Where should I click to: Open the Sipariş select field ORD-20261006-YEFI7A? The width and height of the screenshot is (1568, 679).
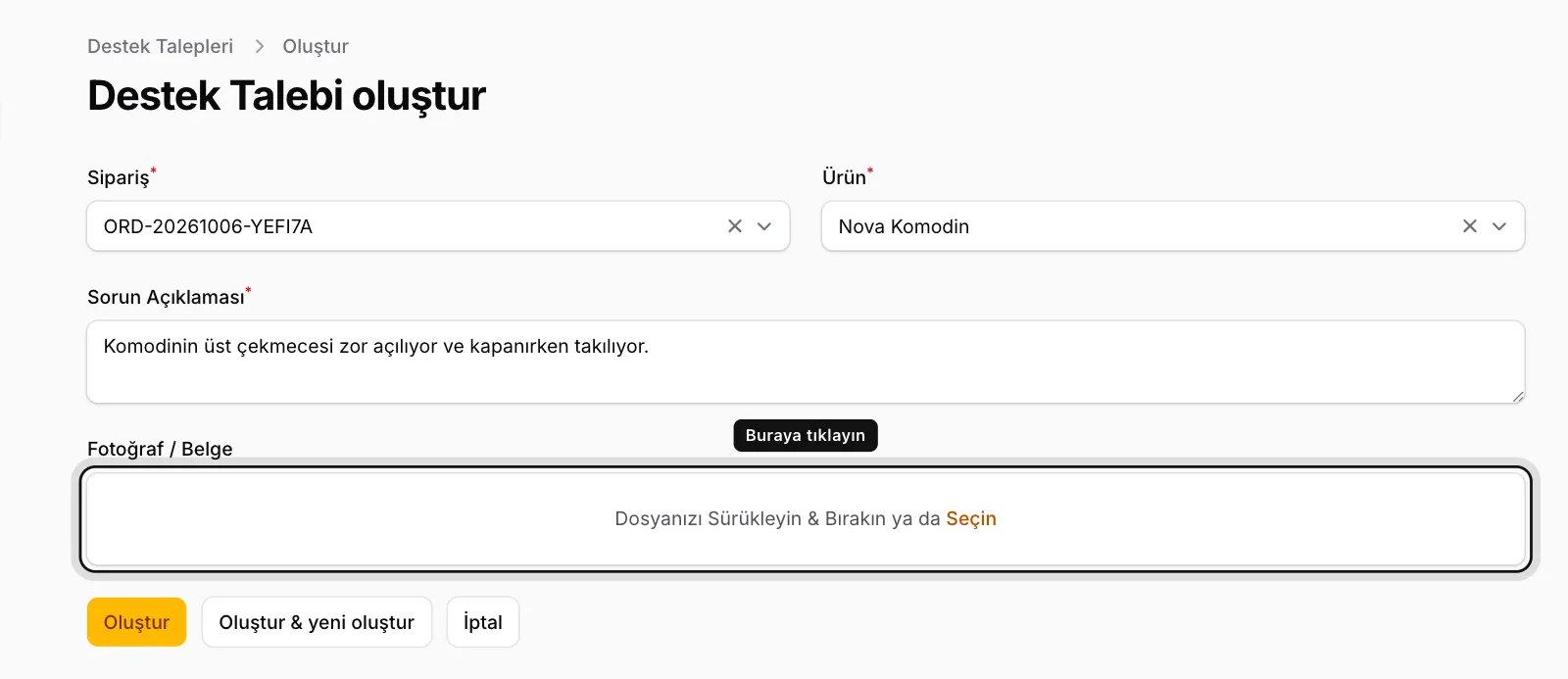tap(438, 226)
